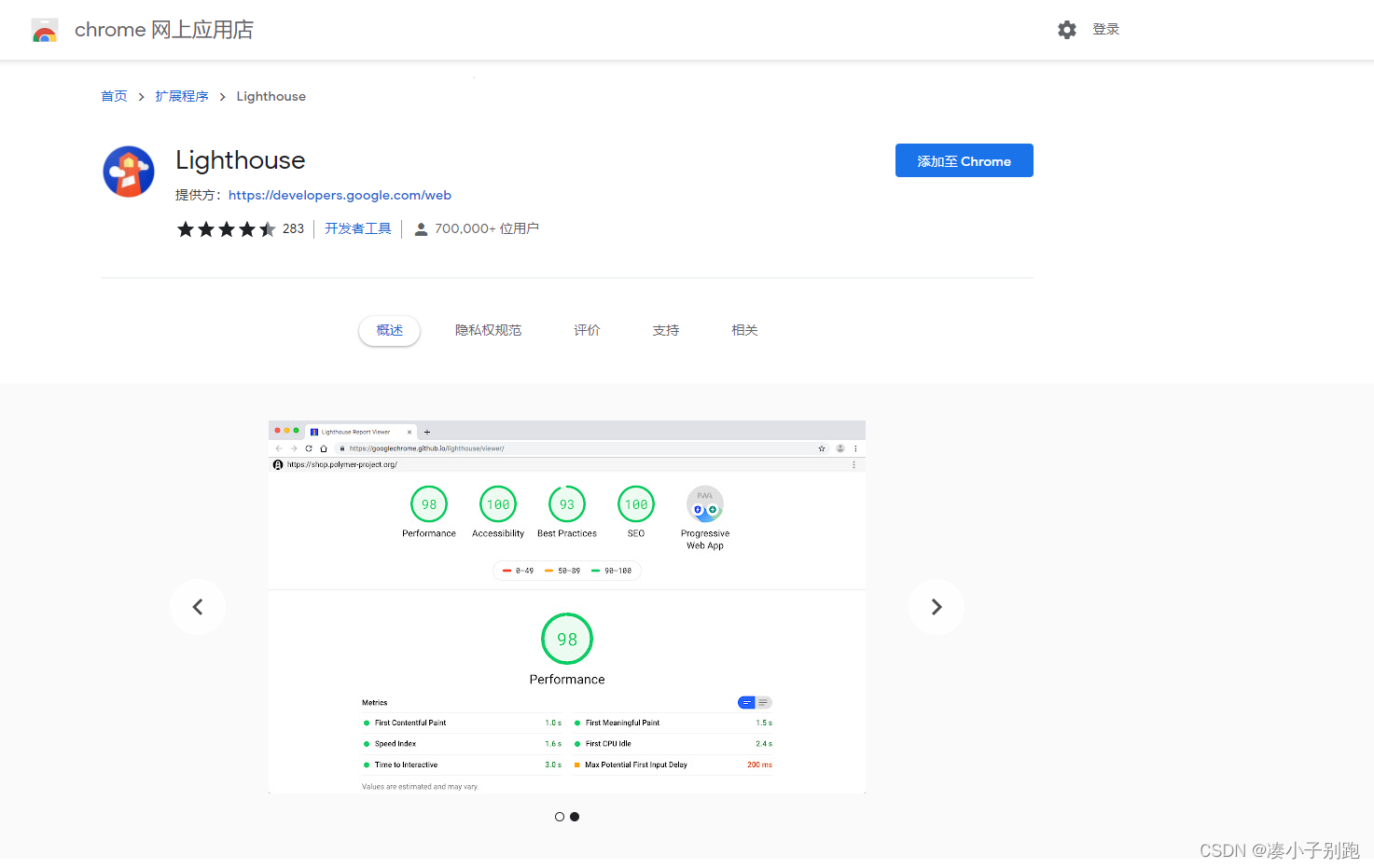Click the user count person icon
Screen dimensions: 1374x868
coord(421,227)
